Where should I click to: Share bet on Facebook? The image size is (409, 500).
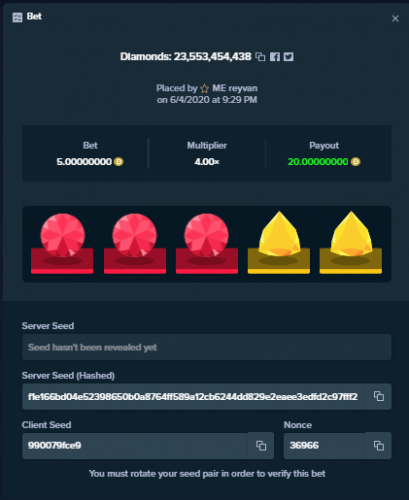point(275,57)
